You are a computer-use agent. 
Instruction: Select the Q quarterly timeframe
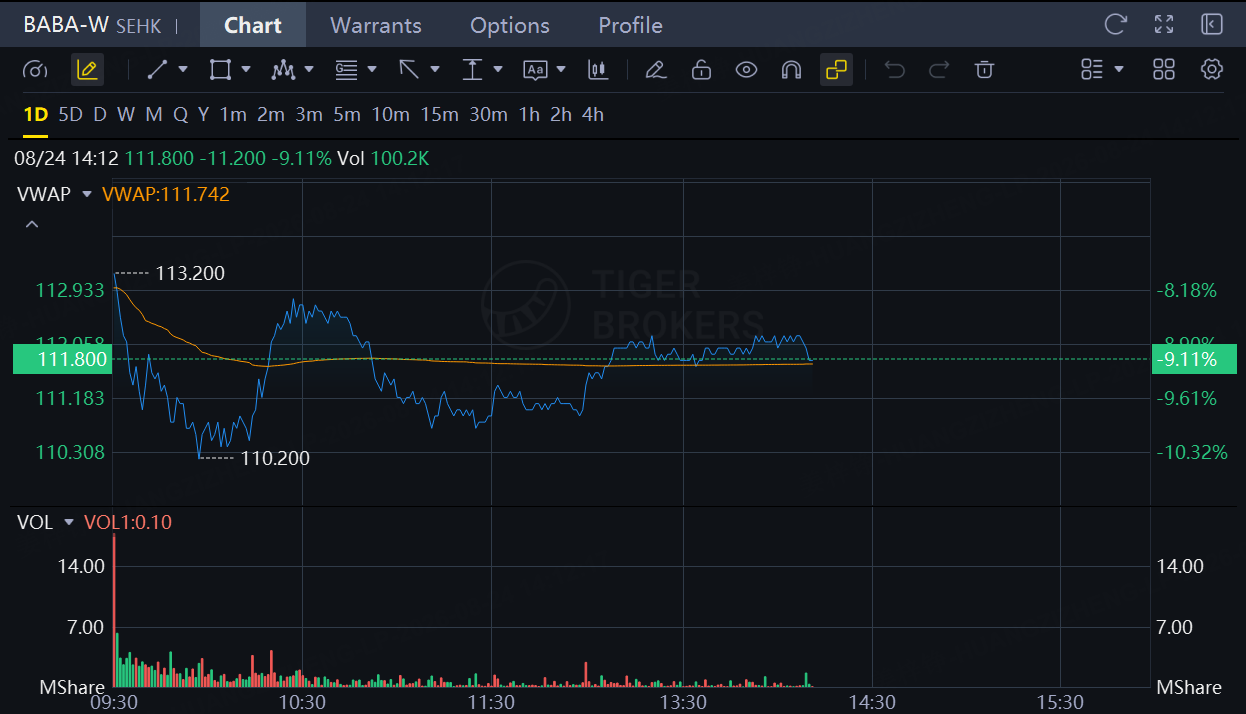180,115
